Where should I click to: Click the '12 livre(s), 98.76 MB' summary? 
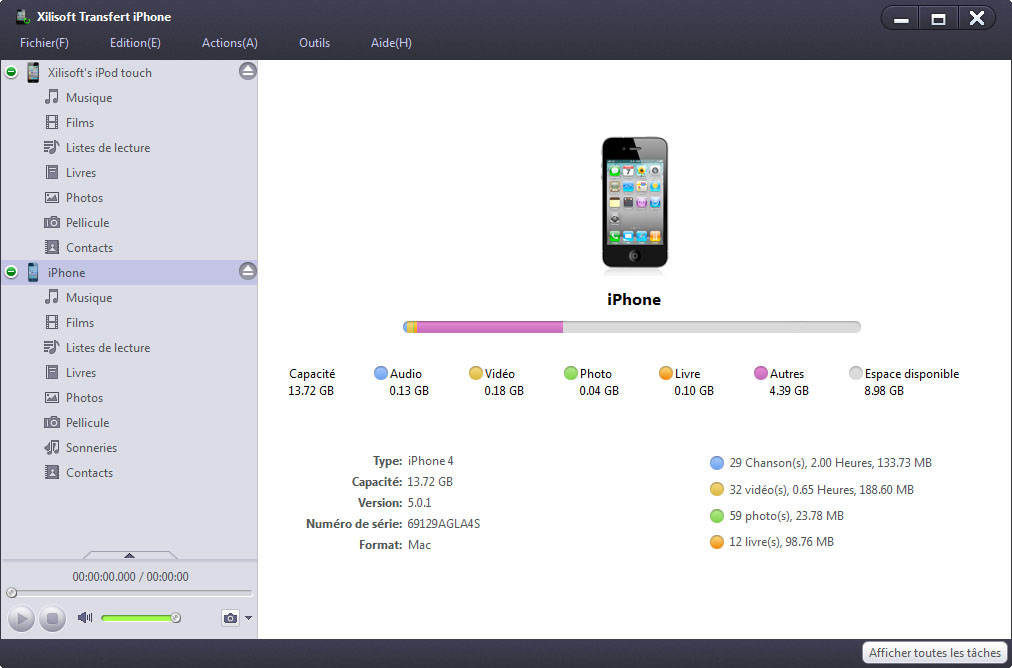781,542
